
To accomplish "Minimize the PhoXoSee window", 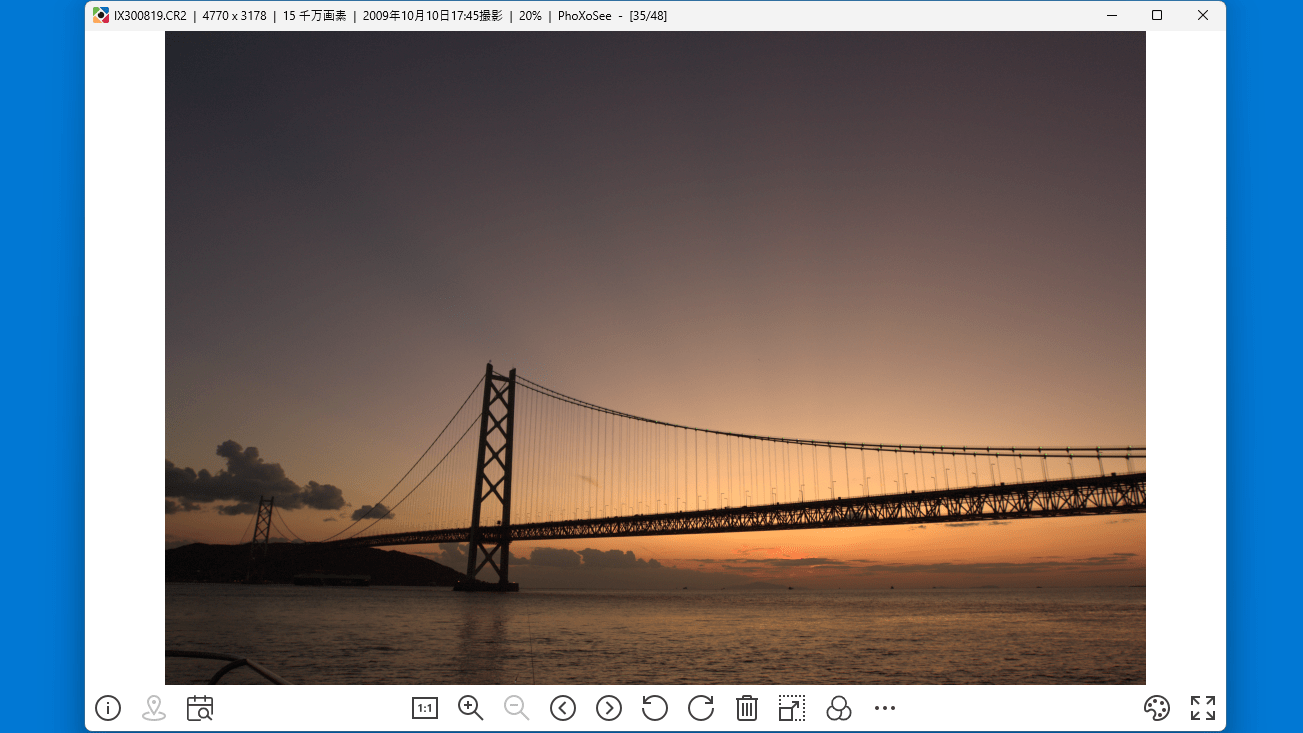I will [1111, 15].
